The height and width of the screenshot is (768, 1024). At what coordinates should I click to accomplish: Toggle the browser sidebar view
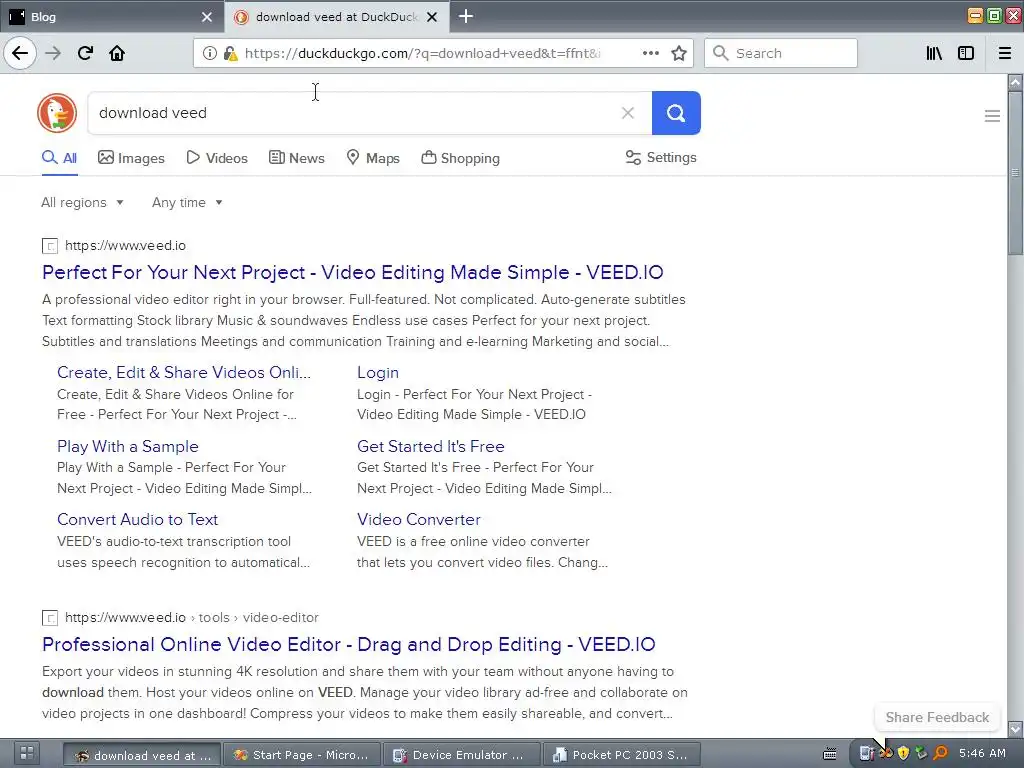pos(966,53)
